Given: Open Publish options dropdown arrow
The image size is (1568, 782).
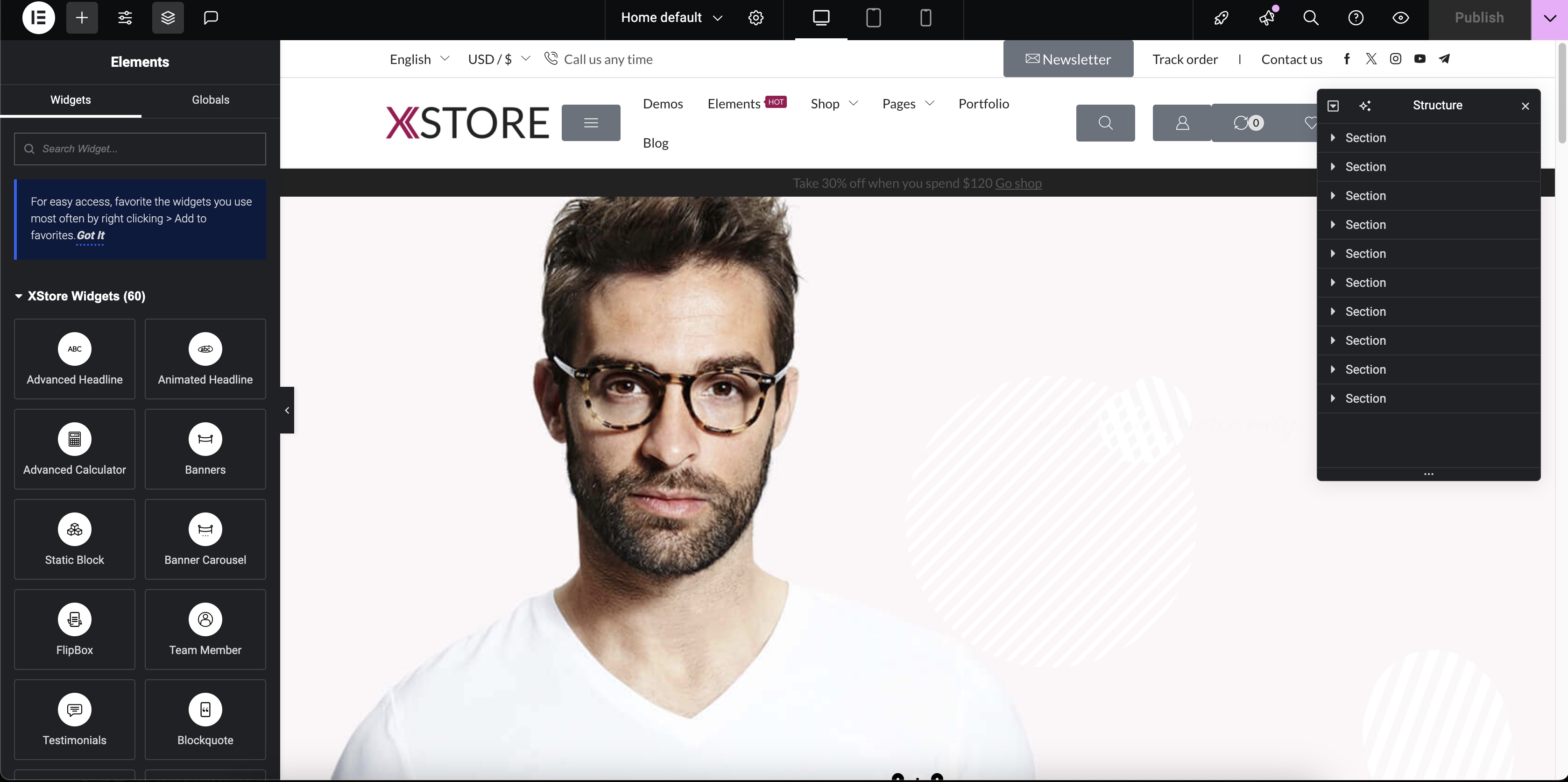Looking at the screenshot, I should tap(1549, 19).
